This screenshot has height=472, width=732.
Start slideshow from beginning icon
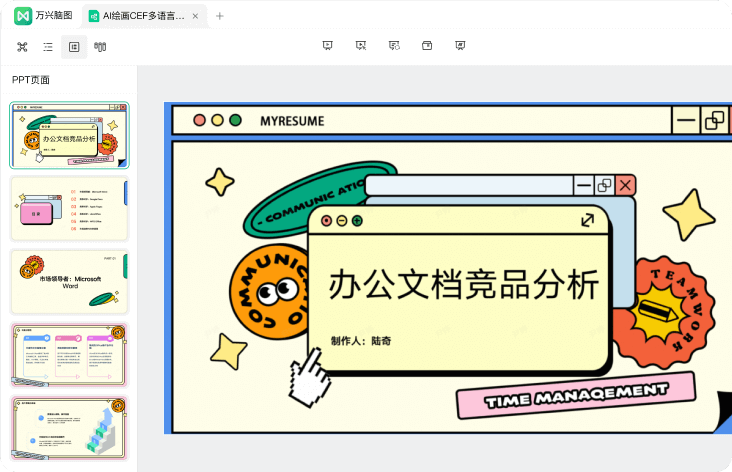[x=328, y=45]
